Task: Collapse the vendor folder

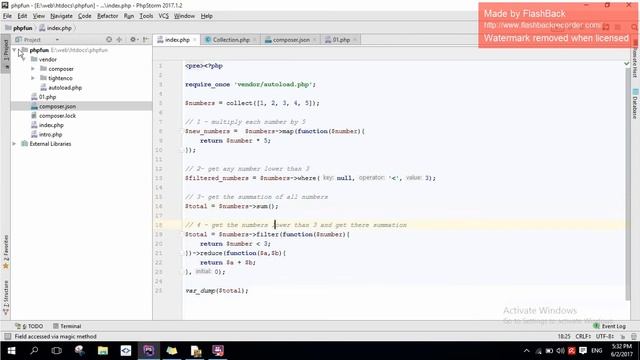Action: pos(24,60)
